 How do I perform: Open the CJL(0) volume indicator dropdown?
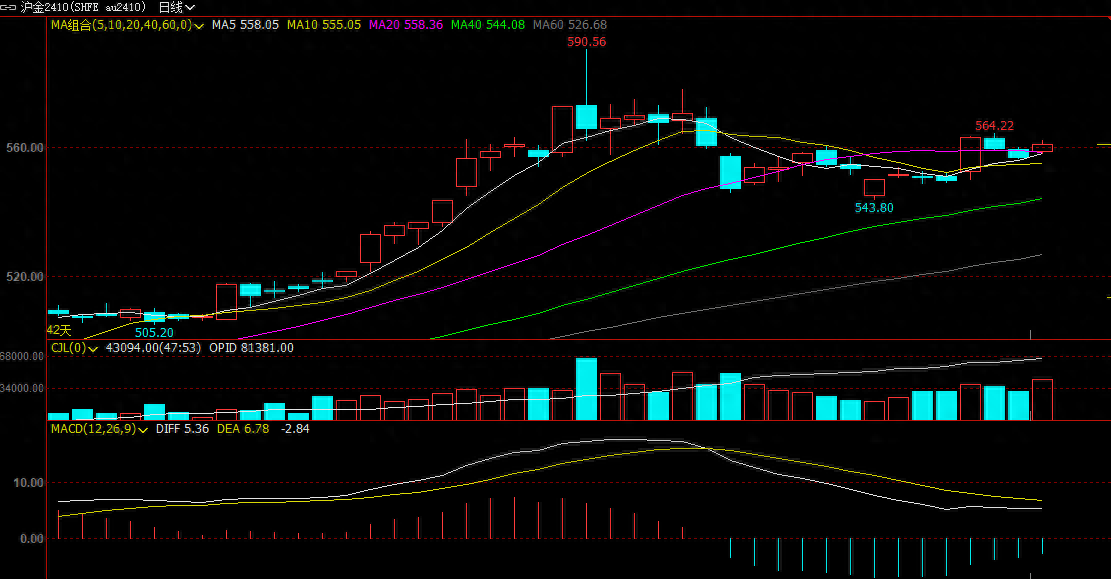click(x=93, y=348)
